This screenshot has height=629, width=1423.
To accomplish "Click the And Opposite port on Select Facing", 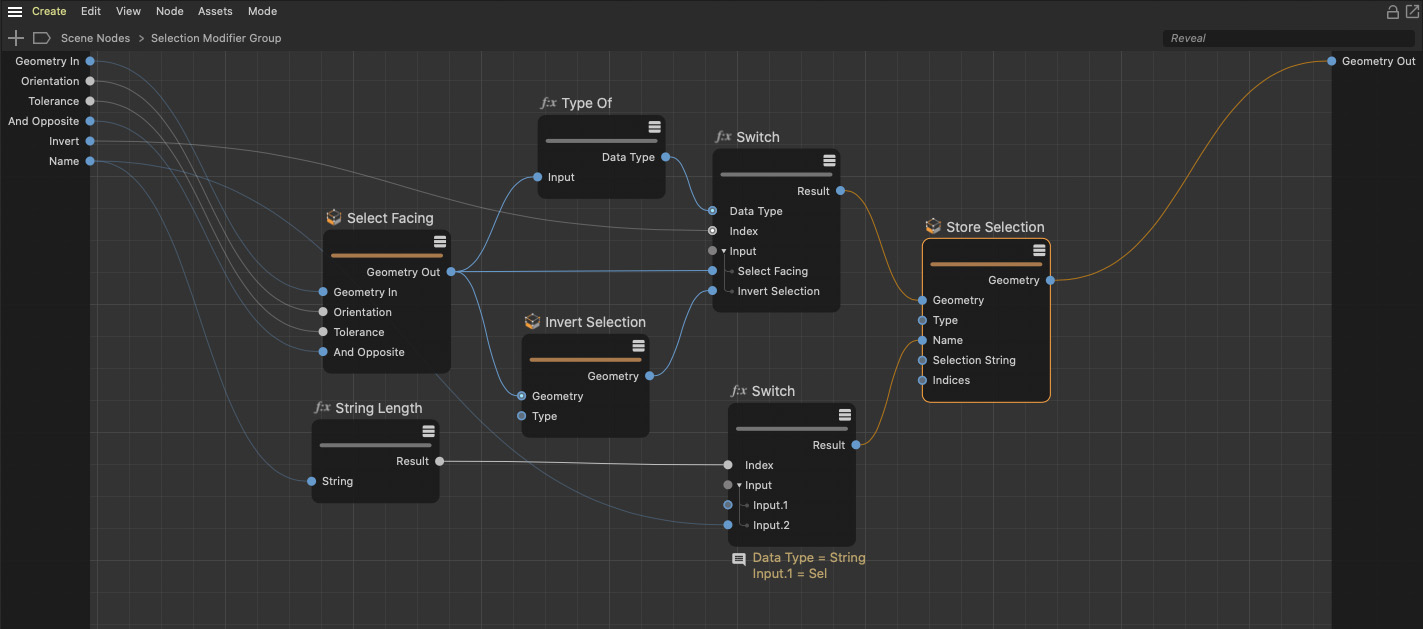I will [323, 352].
